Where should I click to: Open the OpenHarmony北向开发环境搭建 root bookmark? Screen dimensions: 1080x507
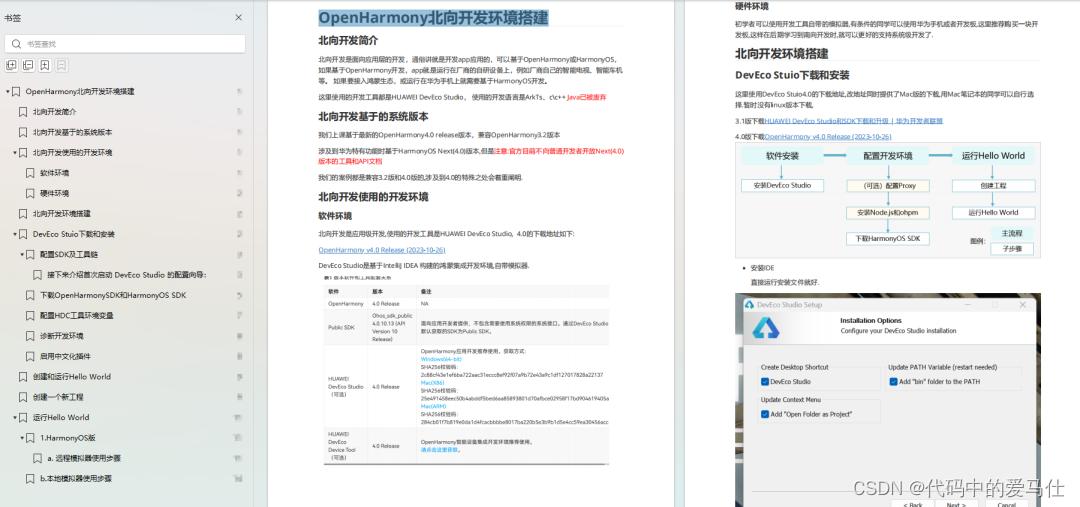(80, 91)
